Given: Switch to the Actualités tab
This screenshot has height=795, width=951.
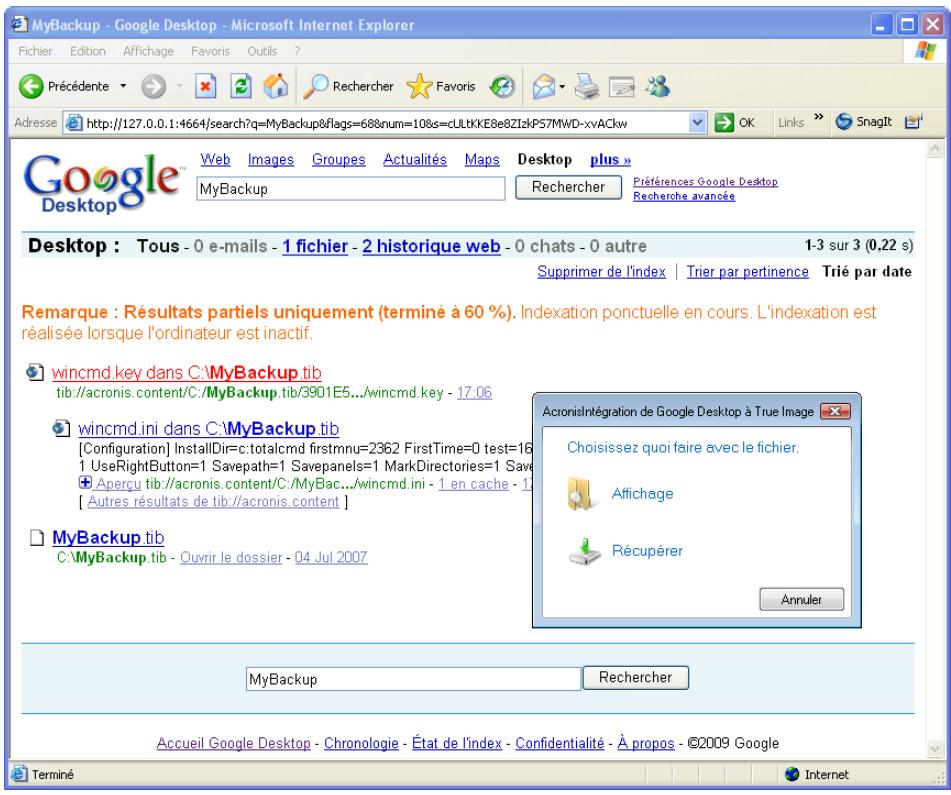Looking at the screenshot, I should coord(415,159).
